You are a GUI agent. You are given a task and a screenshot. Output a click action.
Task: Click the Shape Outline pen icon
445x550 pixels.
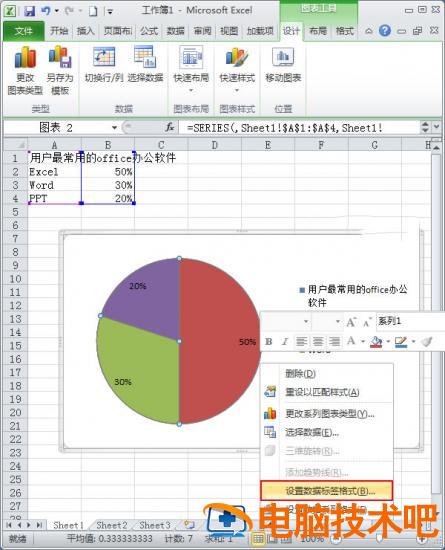click(401, 342)
